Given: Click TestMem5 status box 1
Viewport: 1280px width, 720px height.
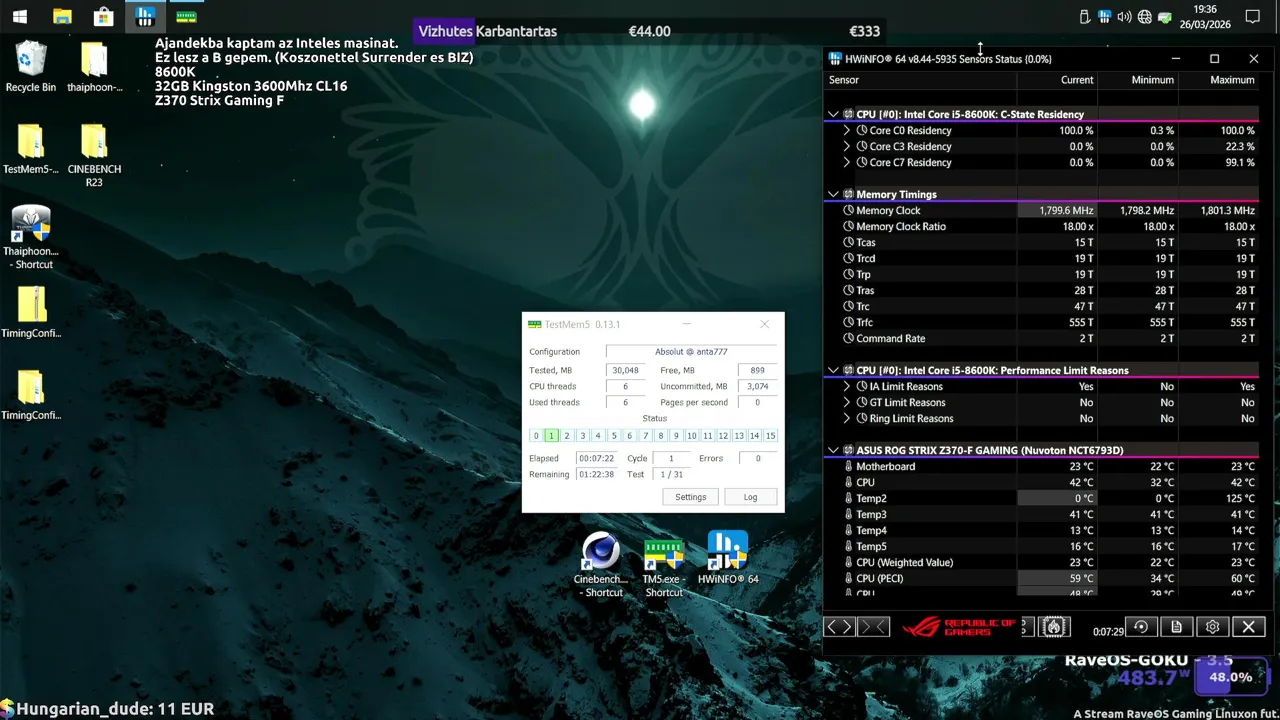Looking at the screenshot, I should click(x=551, y=436).
